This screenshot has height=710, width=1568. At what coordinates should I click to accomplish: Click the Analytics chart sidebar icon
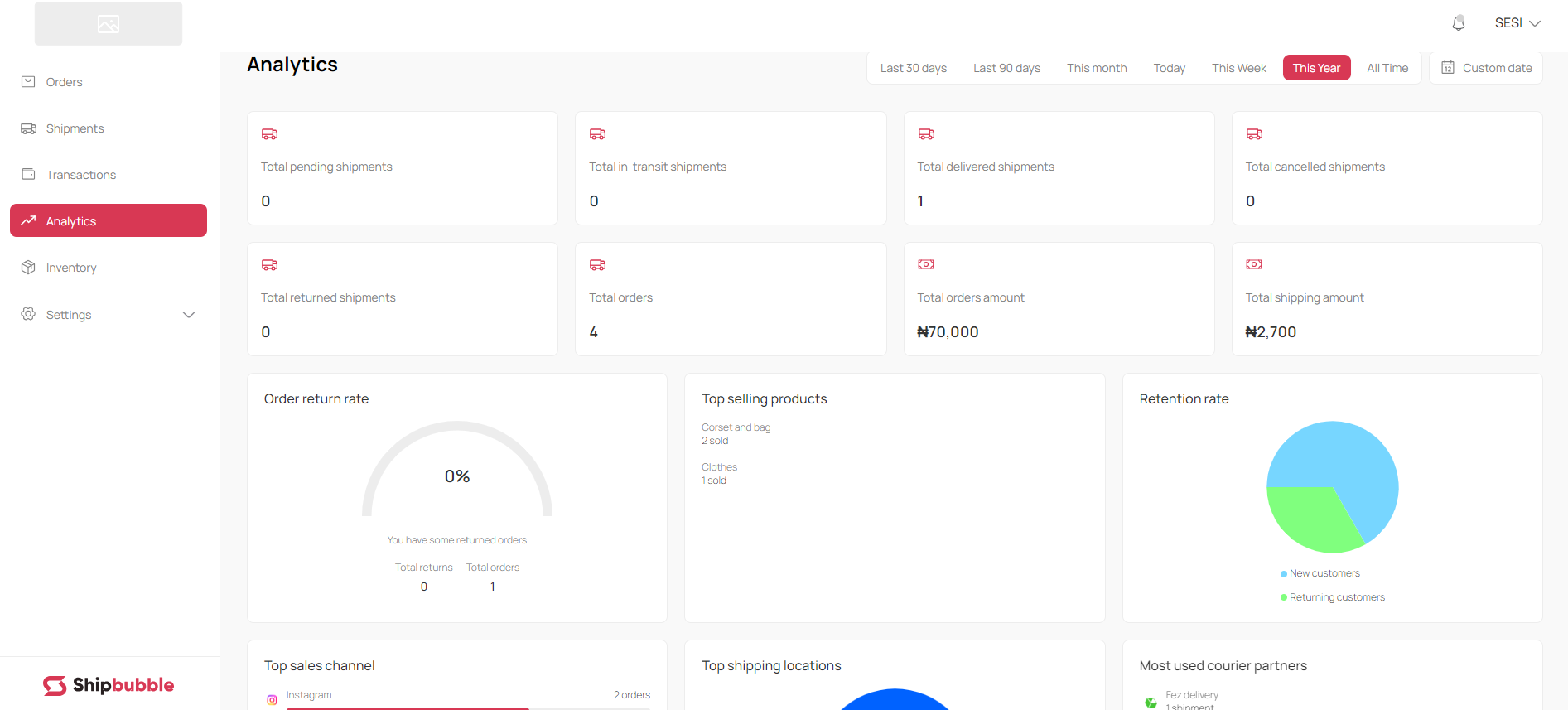pyautogui.click(x=28, y=220)
